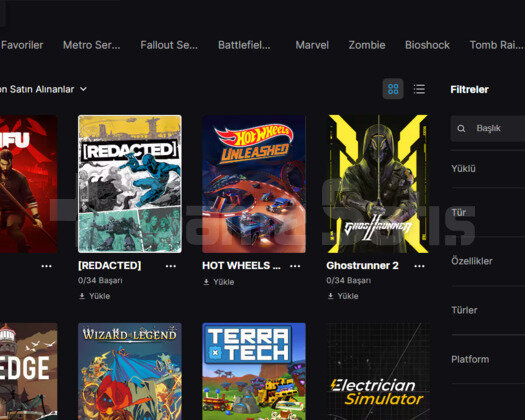Image resolution: width=525 pixels, height=420 pixels.
Task: Switch to grid view layout
Action: tap(393, 89)
